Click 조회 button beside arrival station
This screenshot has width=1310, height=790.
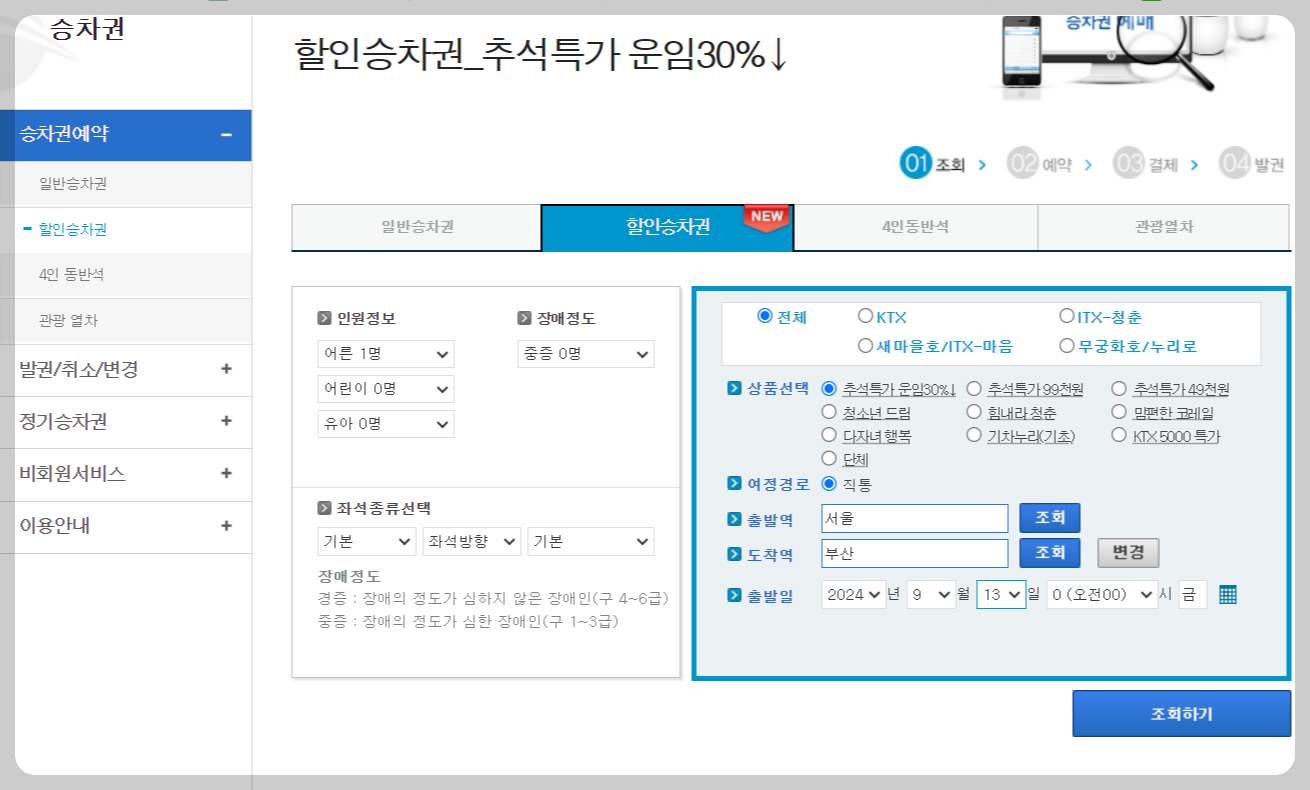coord(1050,553)
